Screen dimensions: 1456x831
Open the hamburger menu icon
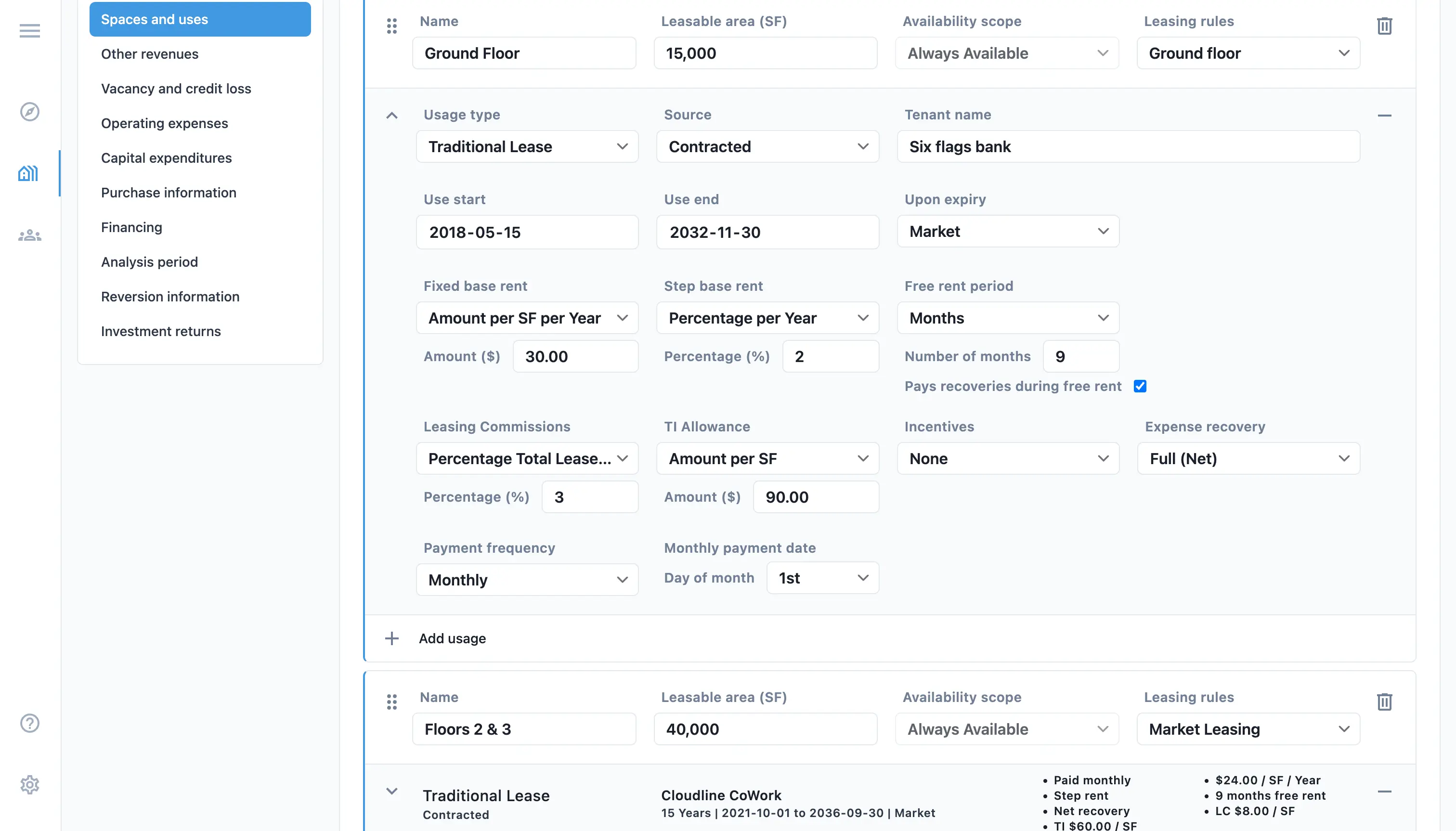[30, 31]
